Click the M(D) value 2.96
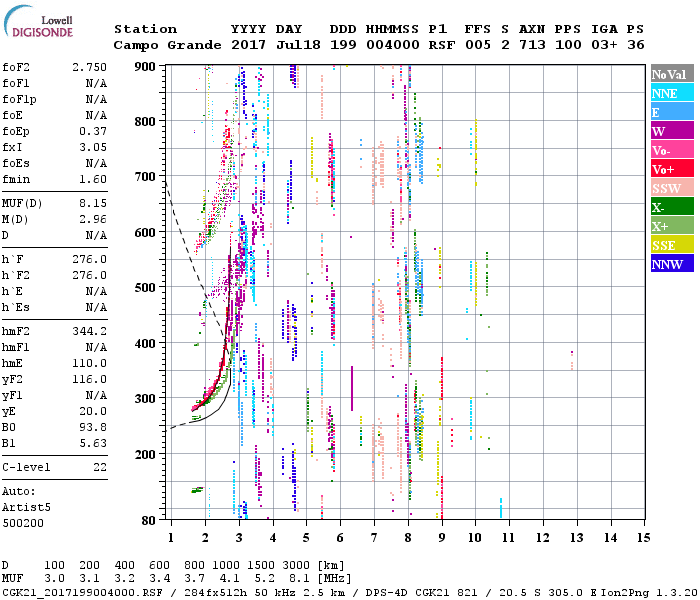This screenshot has height=600, width=700. point(93,220)
